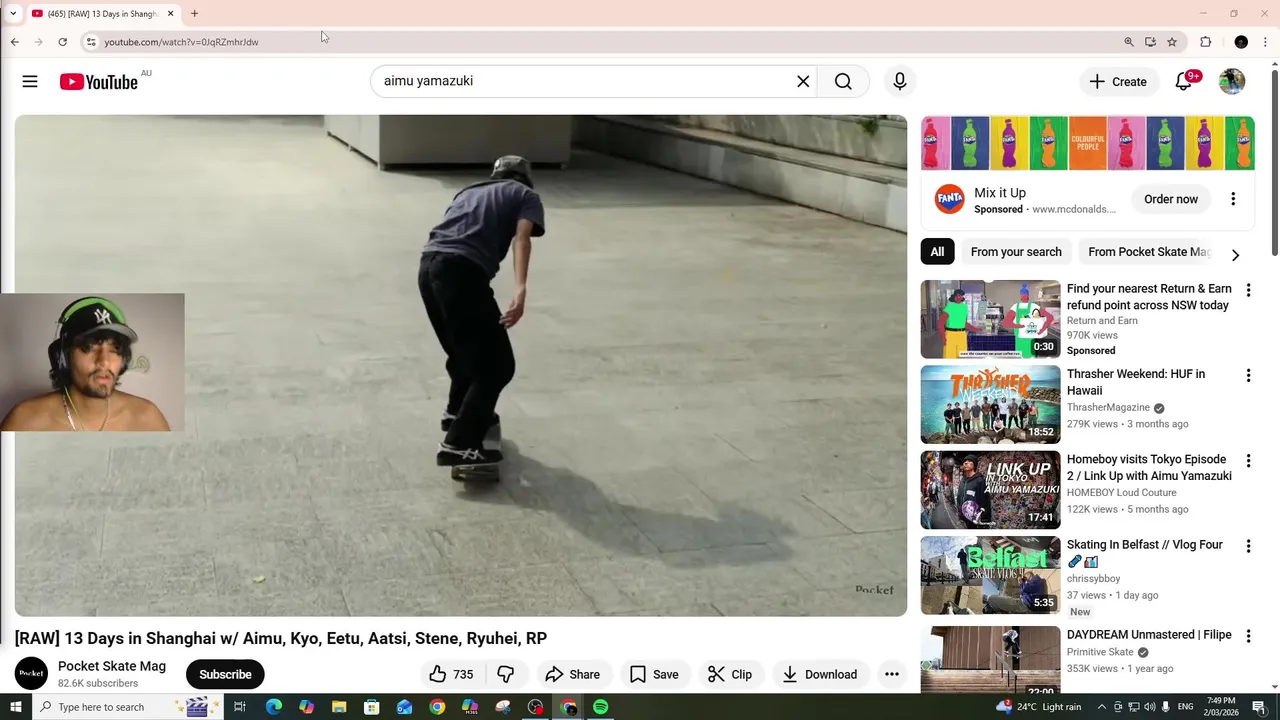The height and width of the screenshot is (720, 1280).
Task: Open Return and Earn ad thumbnail
Action: coord(990,319)
